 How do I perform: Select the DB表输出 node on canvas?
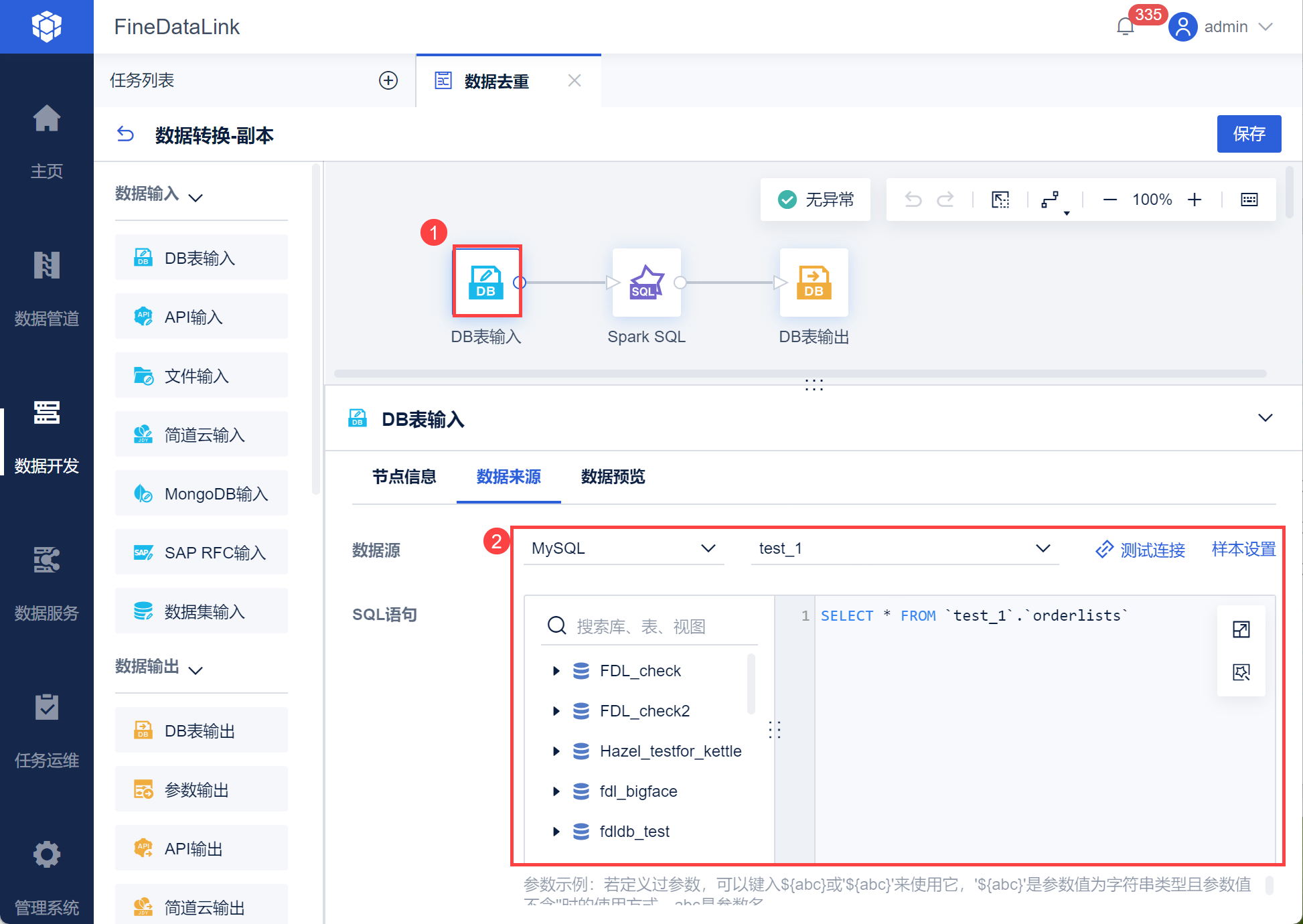(814, 283)
